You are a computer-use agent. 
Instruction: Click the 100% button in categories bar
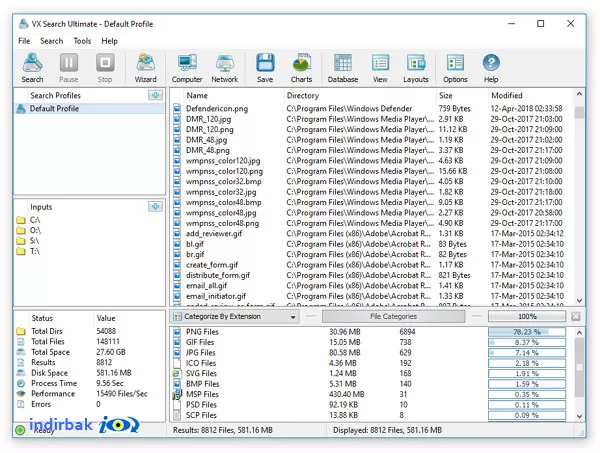[527, 316]
